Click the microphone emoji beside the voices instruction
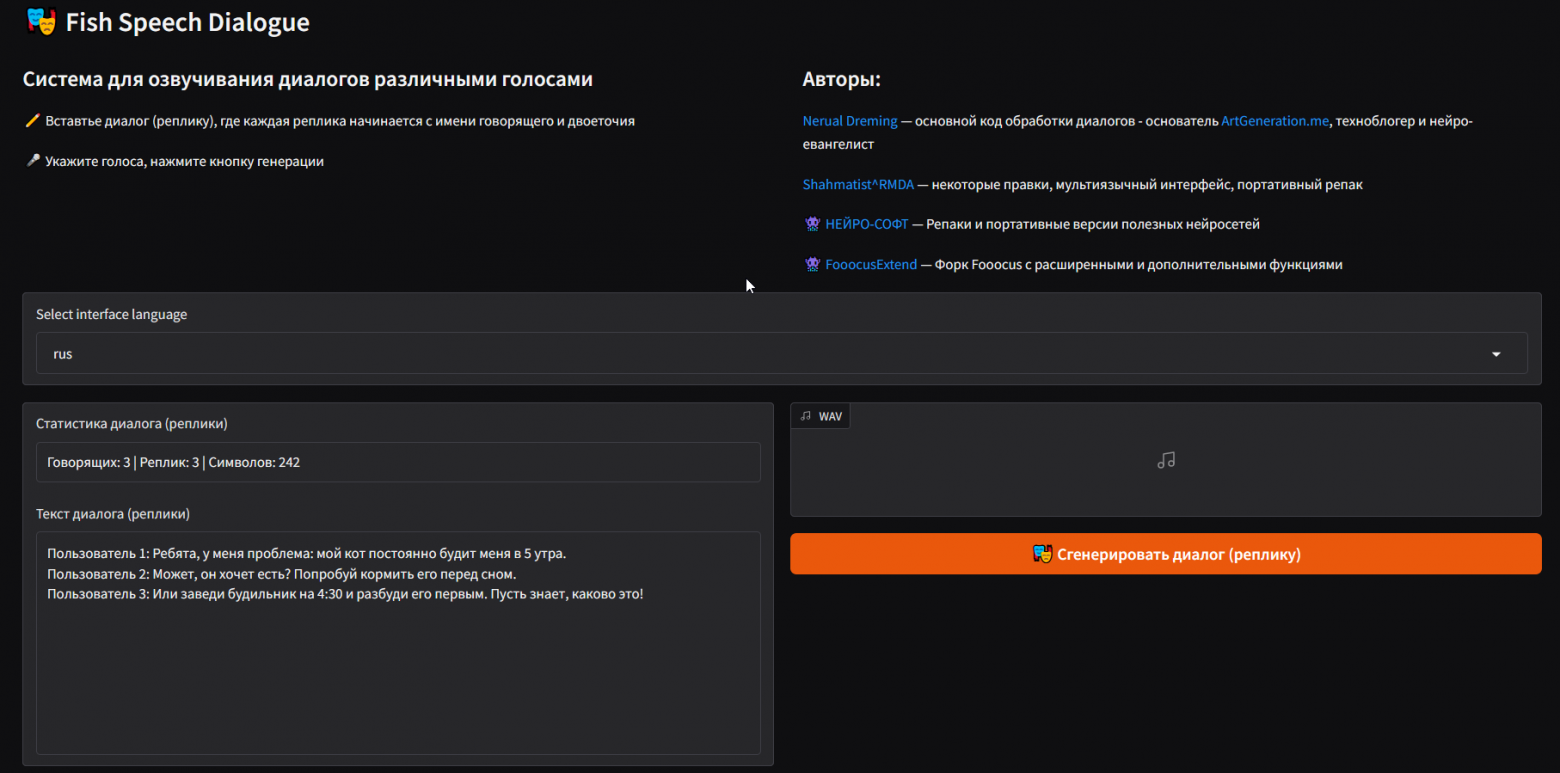 coord(32,161)
